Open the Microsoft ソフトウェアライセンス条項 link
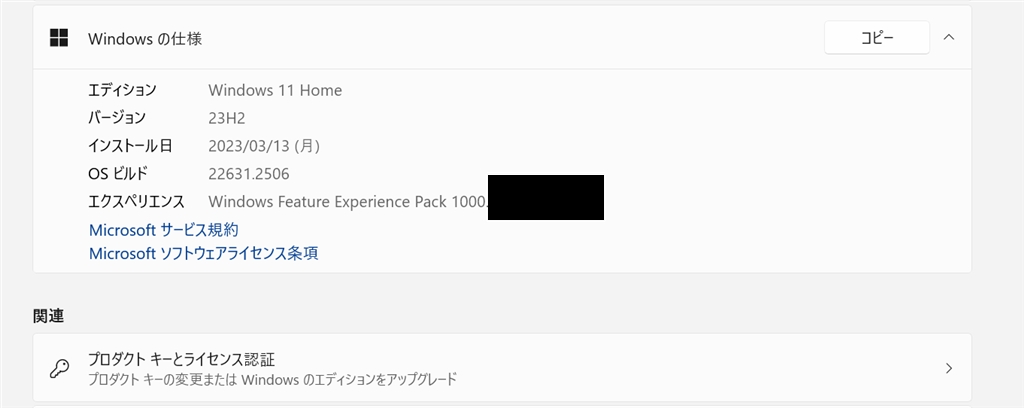The height and width of the screenshot is (408, 1024). tap(203, 254)
